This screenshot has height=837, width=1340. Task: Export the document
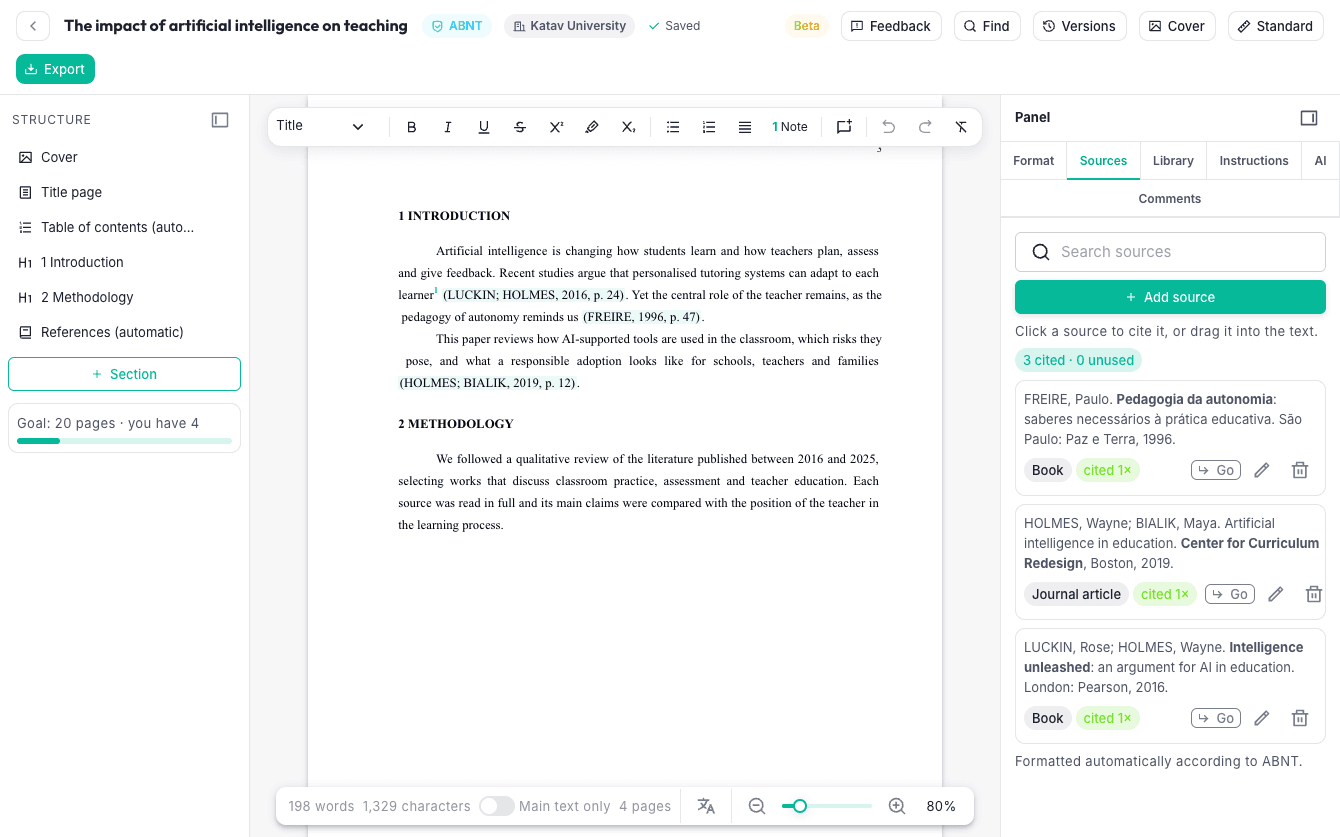tap(55, 69)
